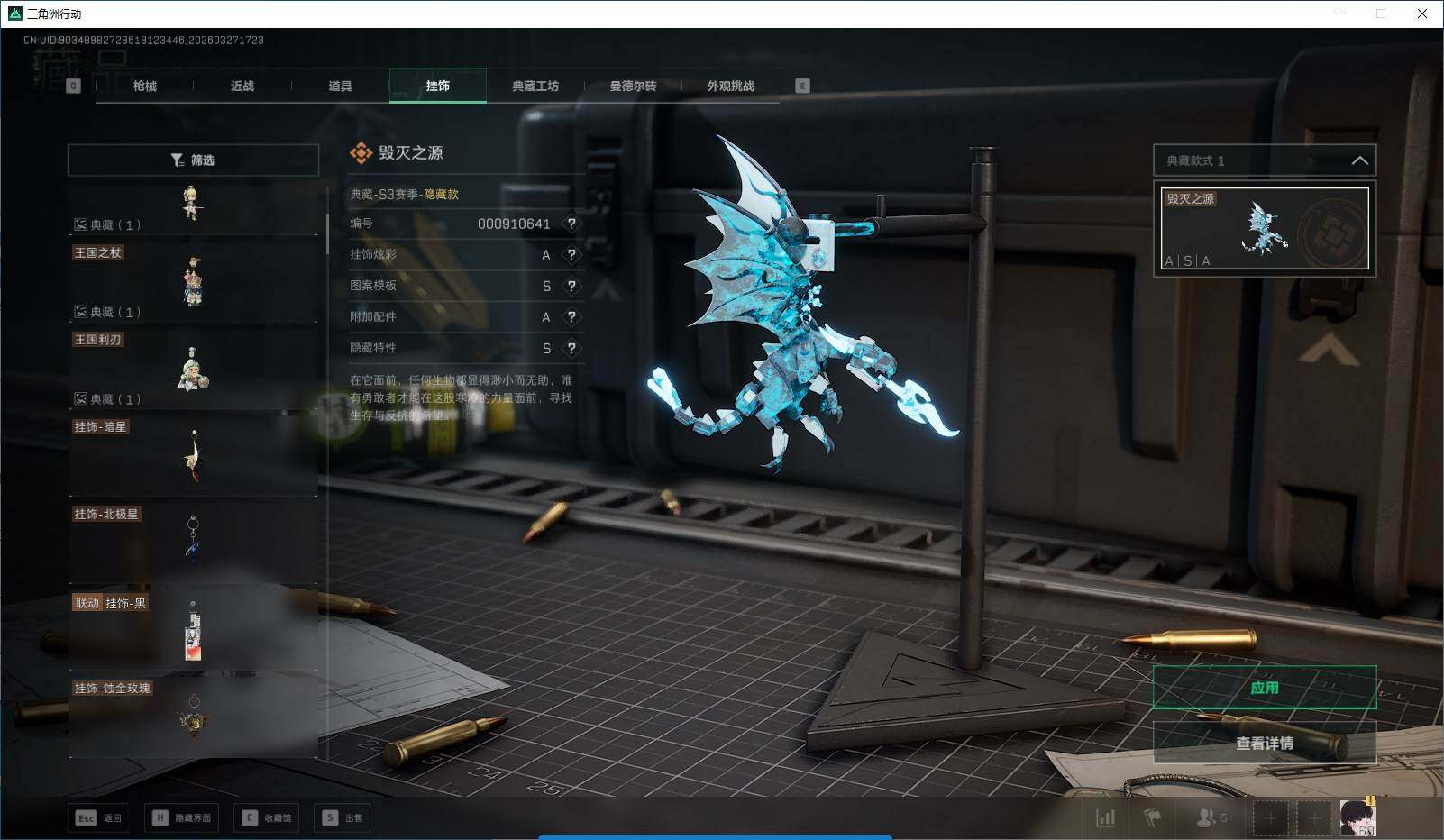The height and width of the screenshot is (840, 1444).
Task: Select the 曼德尔砖 tab
Action: pyautogui.click(x=633, y=86)
